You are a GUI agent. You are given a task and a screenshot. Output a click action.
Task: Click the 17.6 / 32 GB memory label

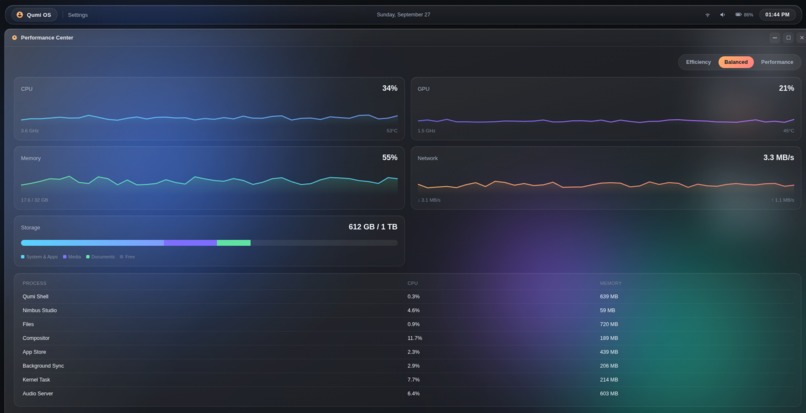pyautogui.click(x=34, y=200)
